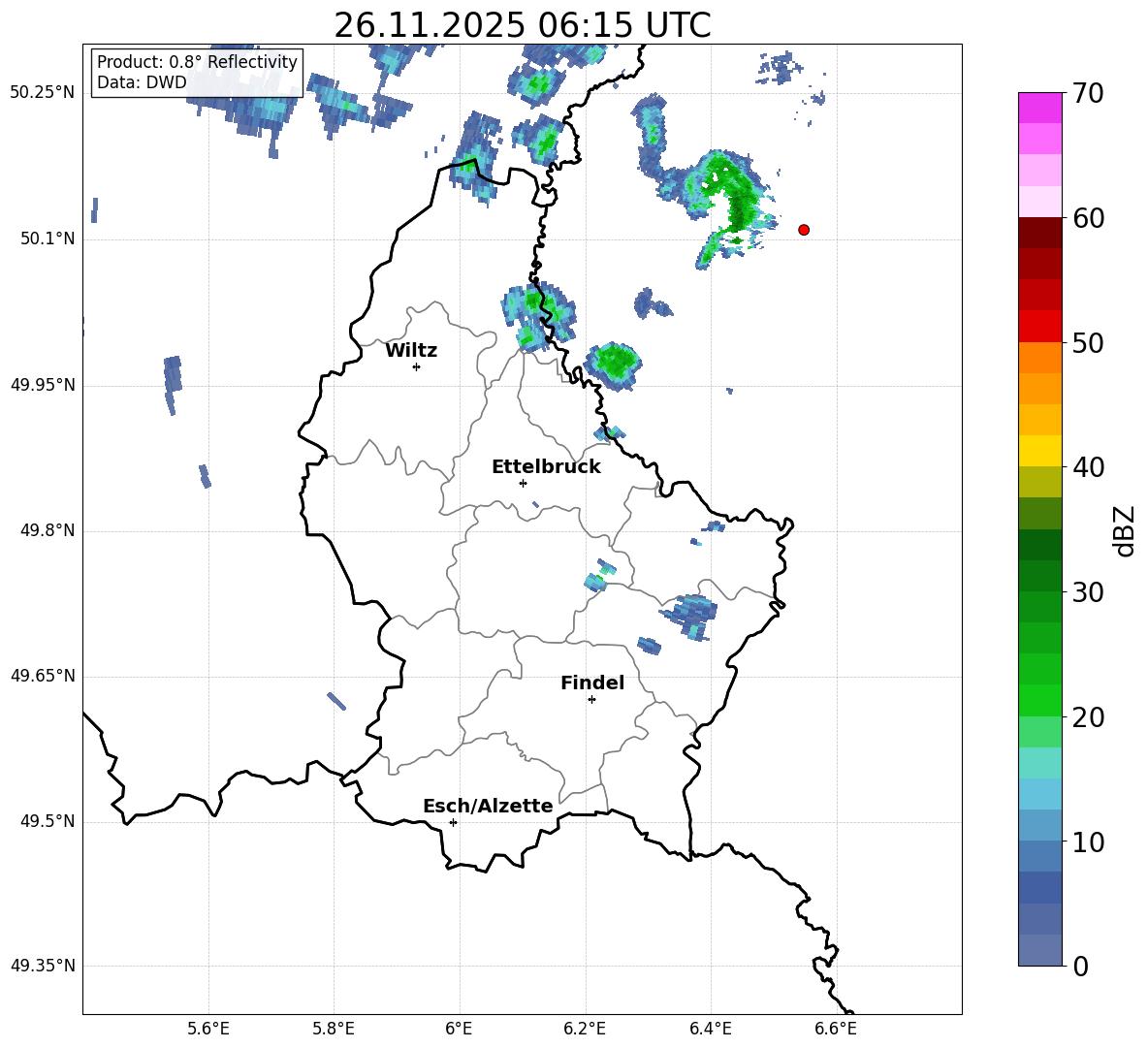Screen dimensions: 1148x1048
Task: Click the 30 label on the colorbar
Action: click(1088, 592)
